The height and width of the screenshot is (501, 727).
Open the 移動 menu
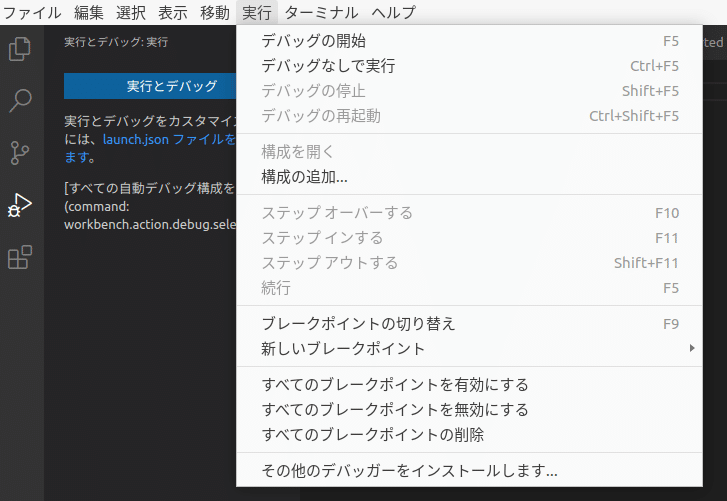click(x=215, y=13)
